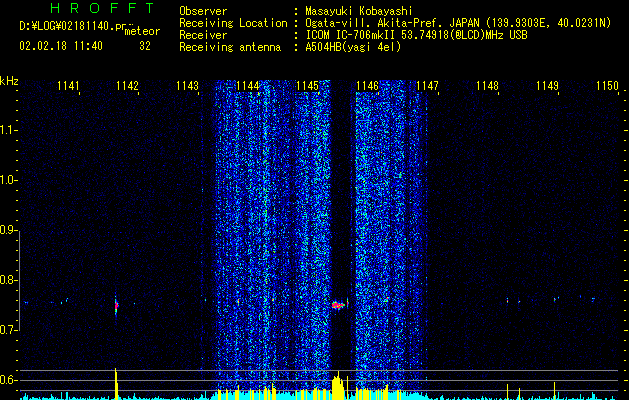The image size is (629, 400).
Task: Click the 'Receiver' field label
Action: tap(203, 35)
